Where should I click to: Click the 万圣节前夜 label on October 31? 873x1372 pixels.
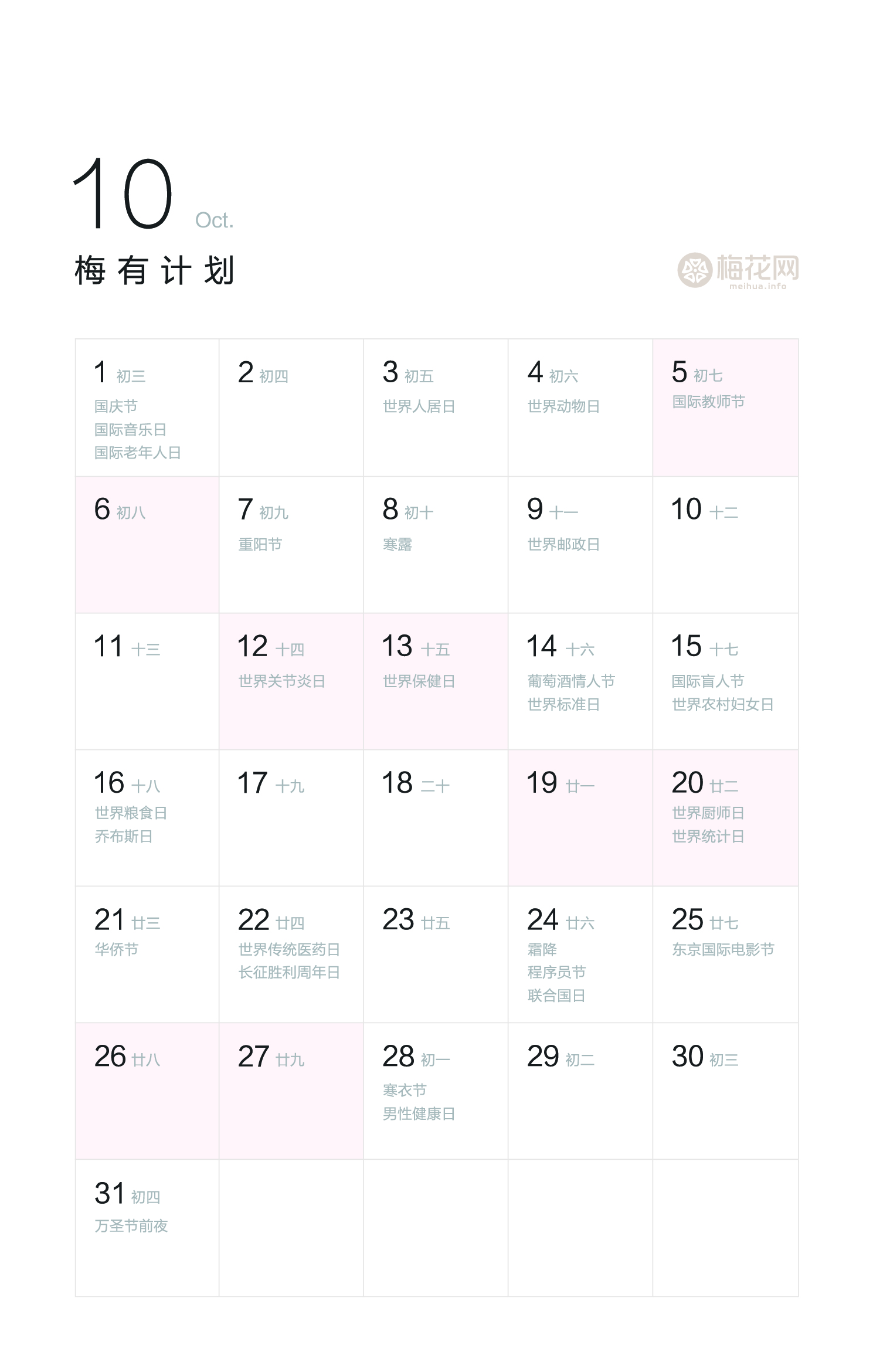click(x=131, y=1226)
